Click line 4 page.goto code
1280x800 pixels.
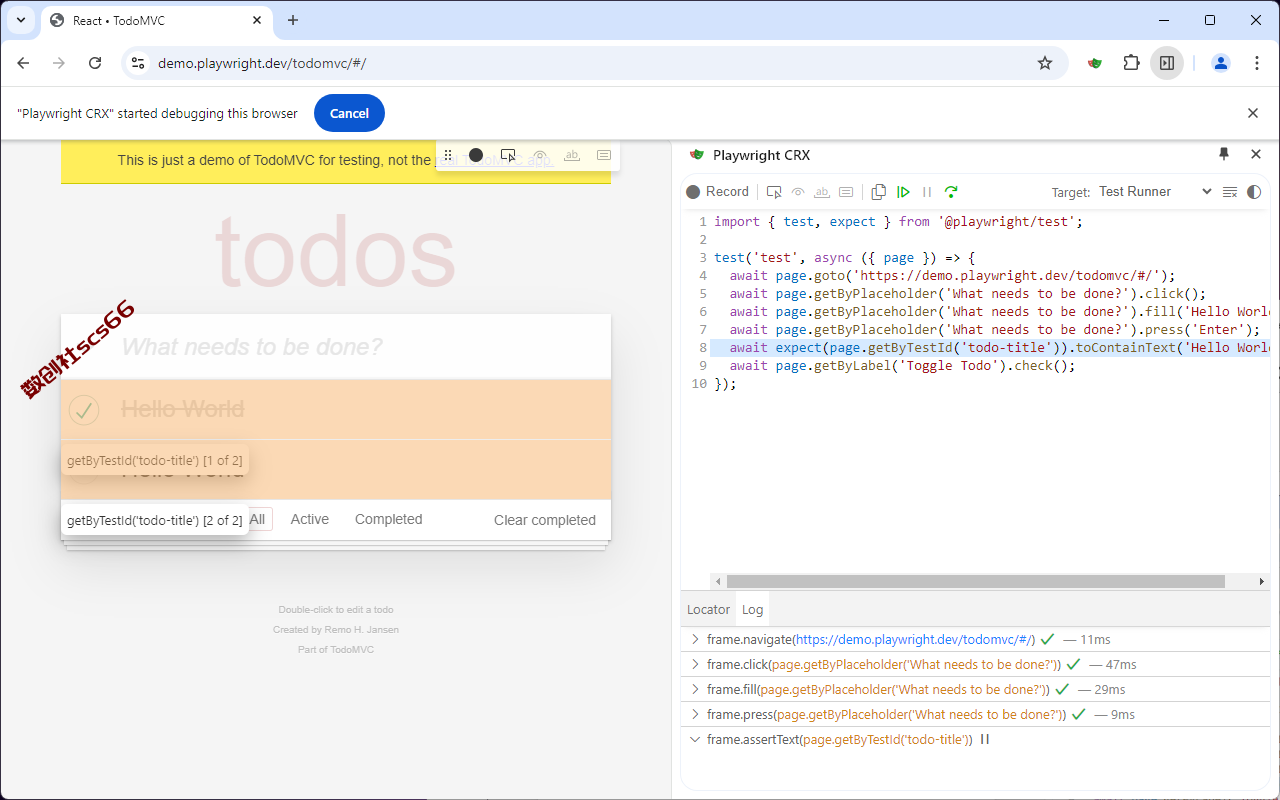(x=952, y=275)
